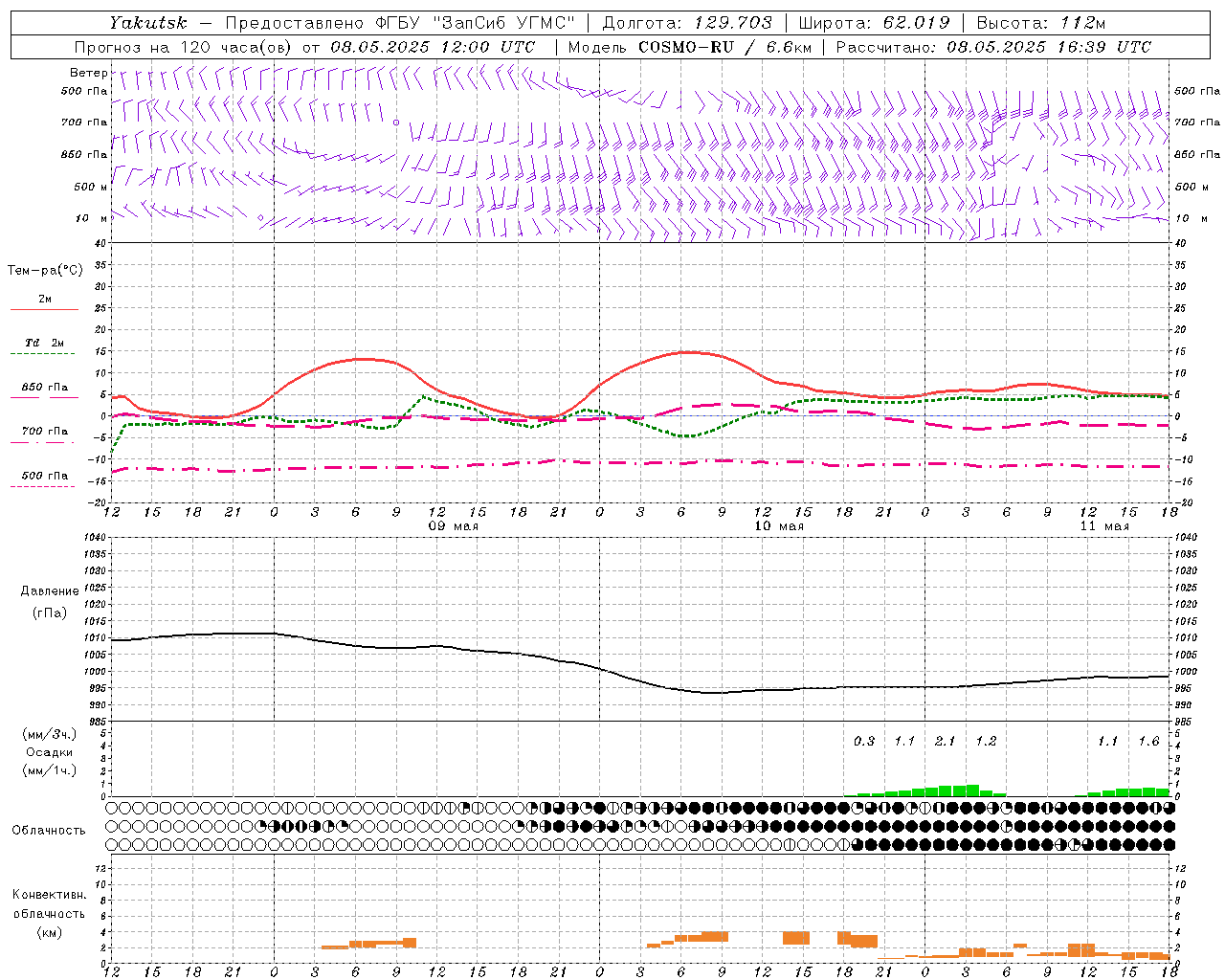Click the computed time 08.05.2025 16:39 UTC
The image size is (1225, 980).
(1049, 47)
